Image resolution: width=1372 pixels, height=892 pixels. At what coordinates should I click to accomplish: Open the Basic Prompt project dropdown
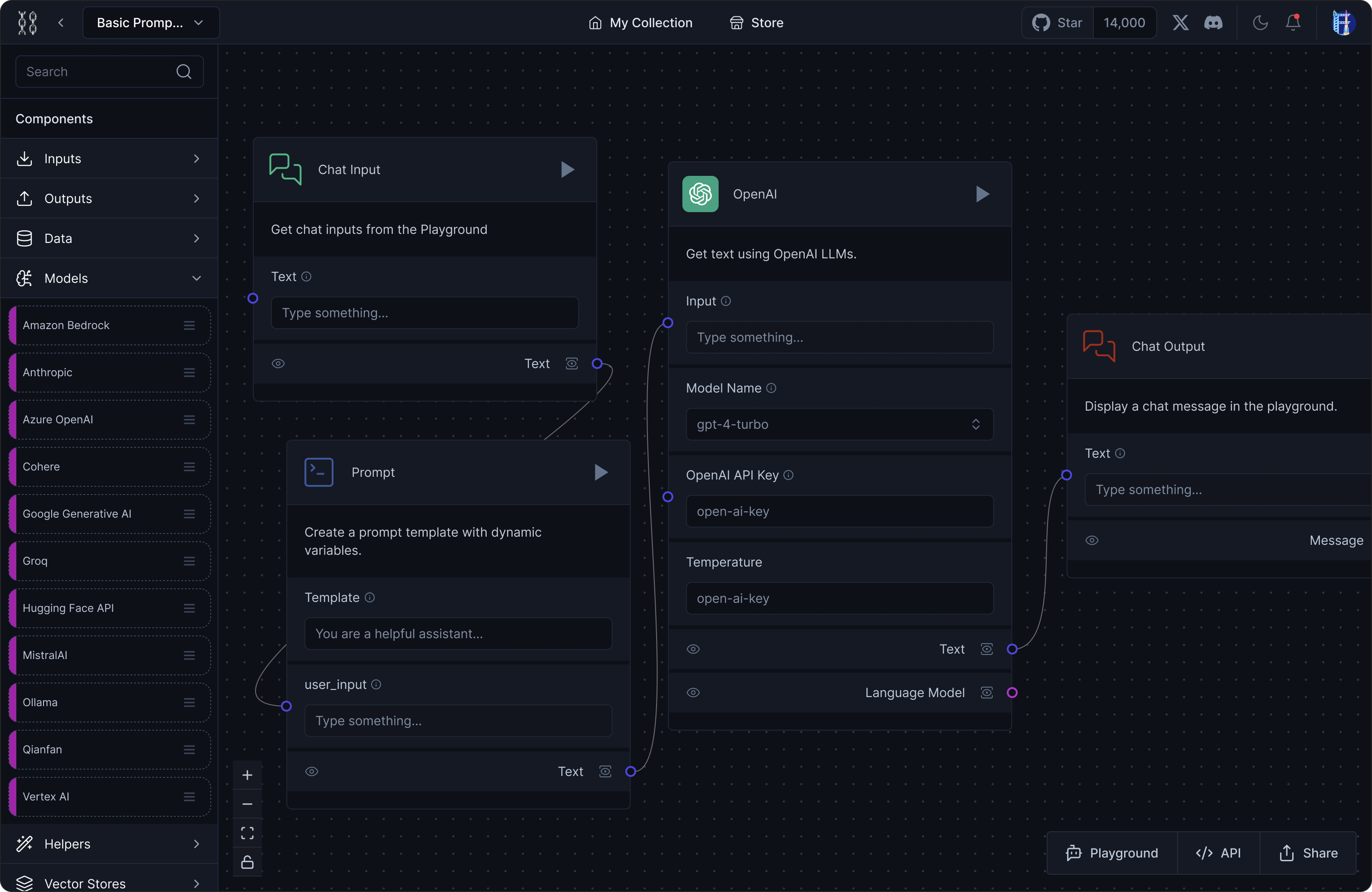150,23
